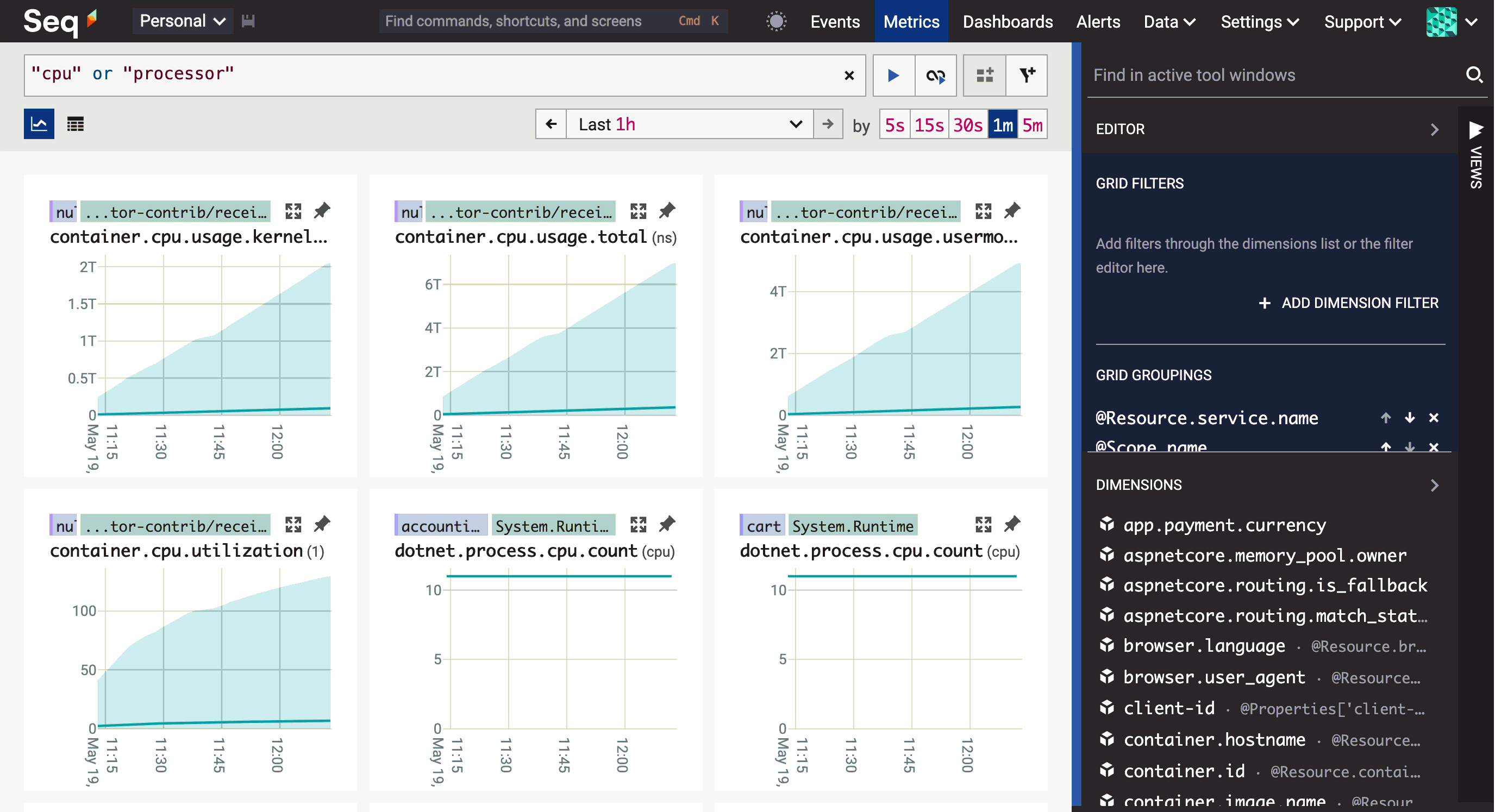Viewport: 1495px width, 812px height.
Task: Go to the Events page
Action: [835, 22]
